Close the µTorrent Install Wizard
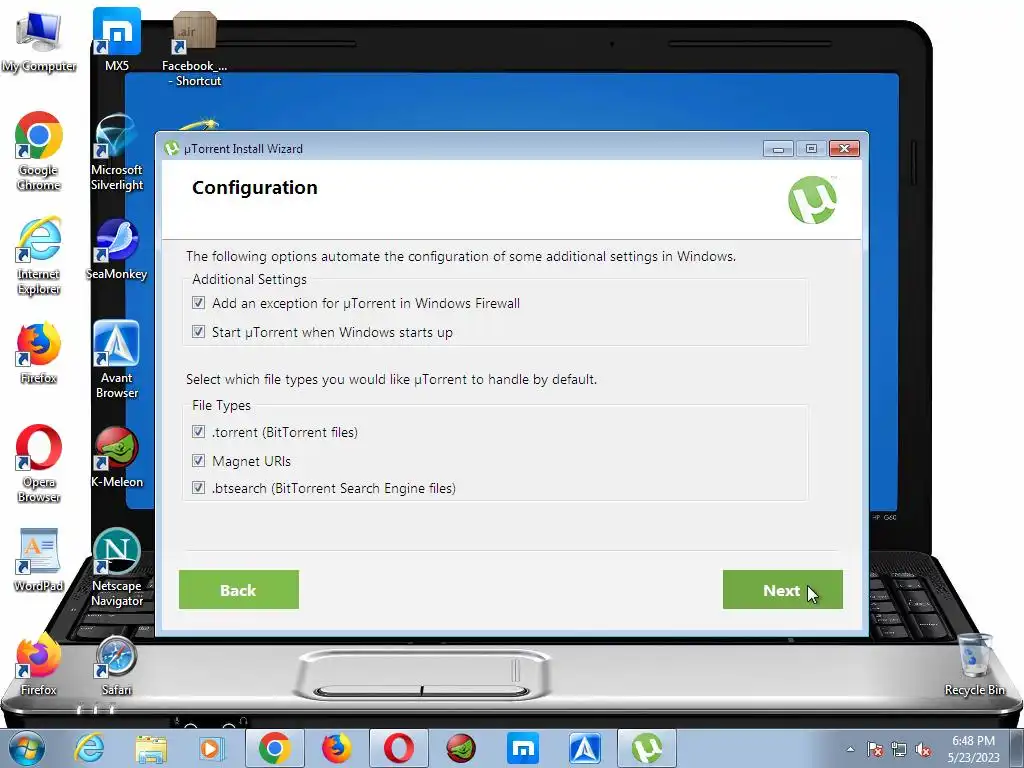1024x768 pixels. pos(844,149)
